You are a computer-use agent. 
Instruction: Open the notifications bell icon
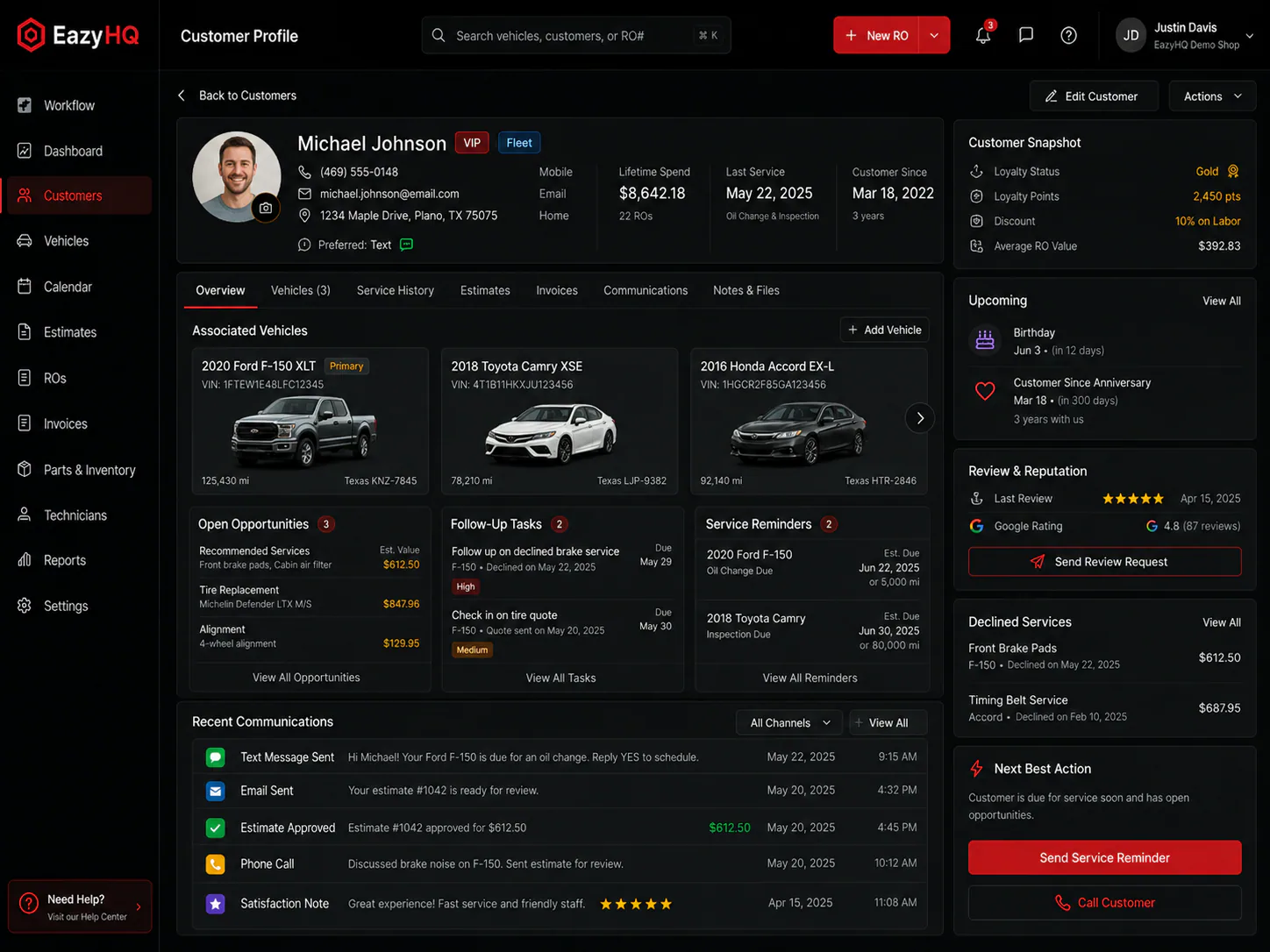[x=983, y=36]
